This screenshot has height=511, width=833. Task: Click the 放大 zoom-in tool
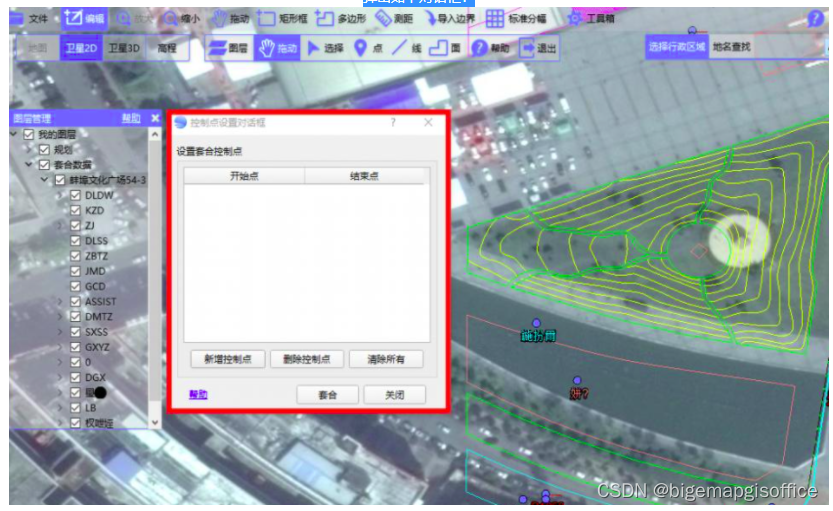(x=133, y=19)
